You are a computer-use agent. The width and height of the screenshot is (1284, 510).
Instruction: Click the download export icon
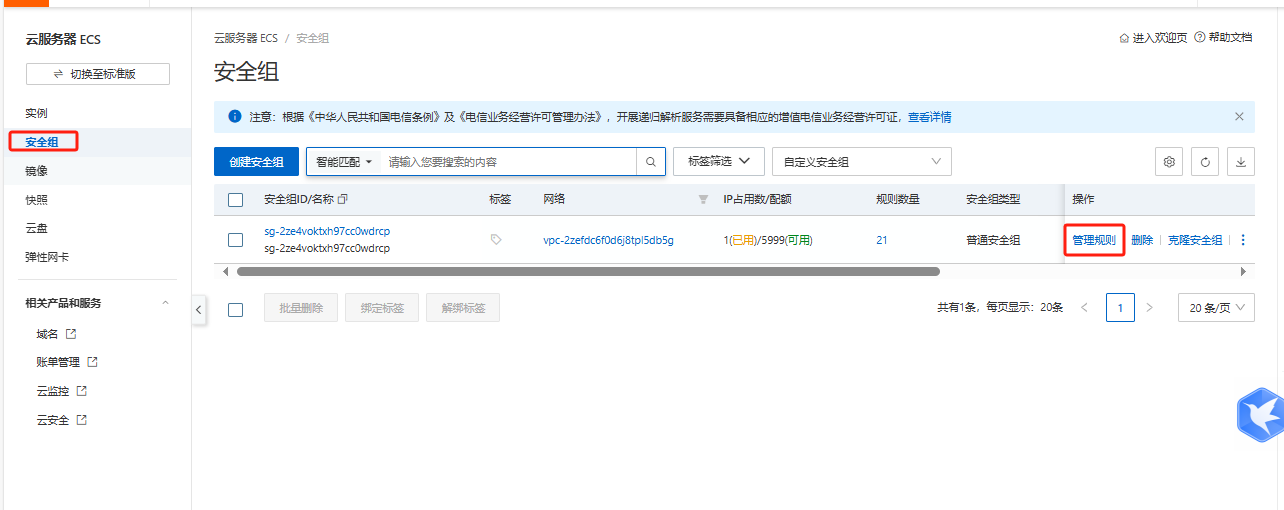1241,162
